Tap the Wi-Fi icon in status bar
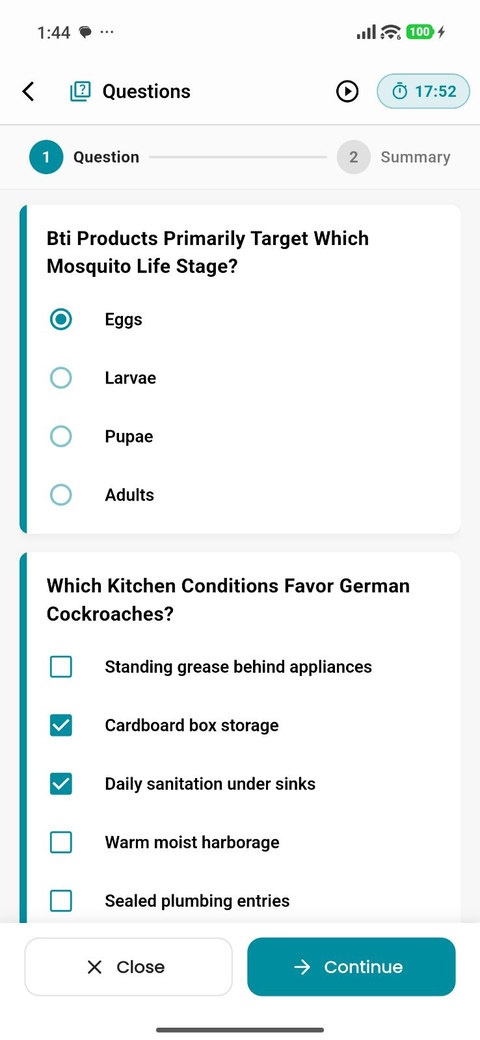Image resolution: width=480 pixels, height=1040 pixels. (x=390, y=32)
